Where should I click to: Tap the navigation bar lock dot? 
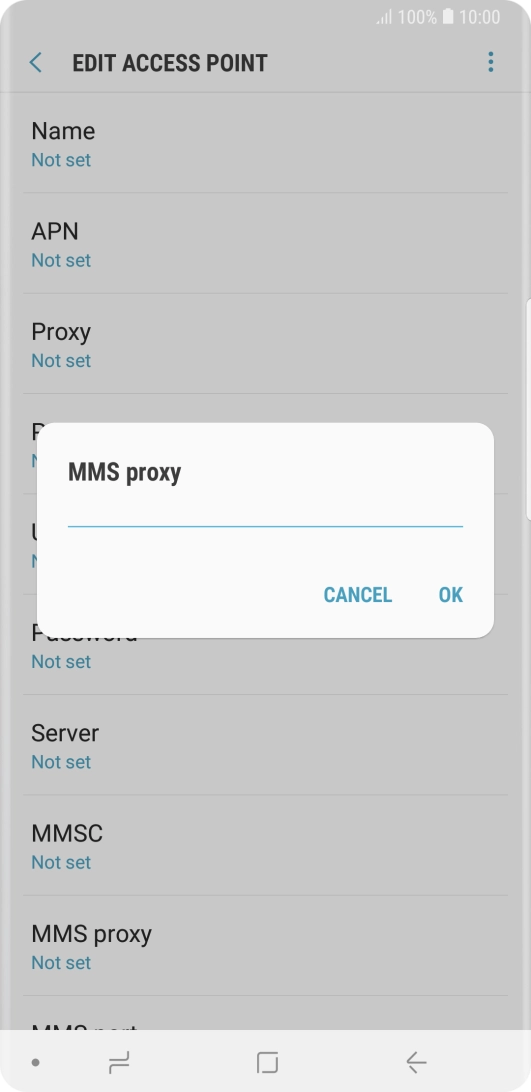tap(36, 1063)
